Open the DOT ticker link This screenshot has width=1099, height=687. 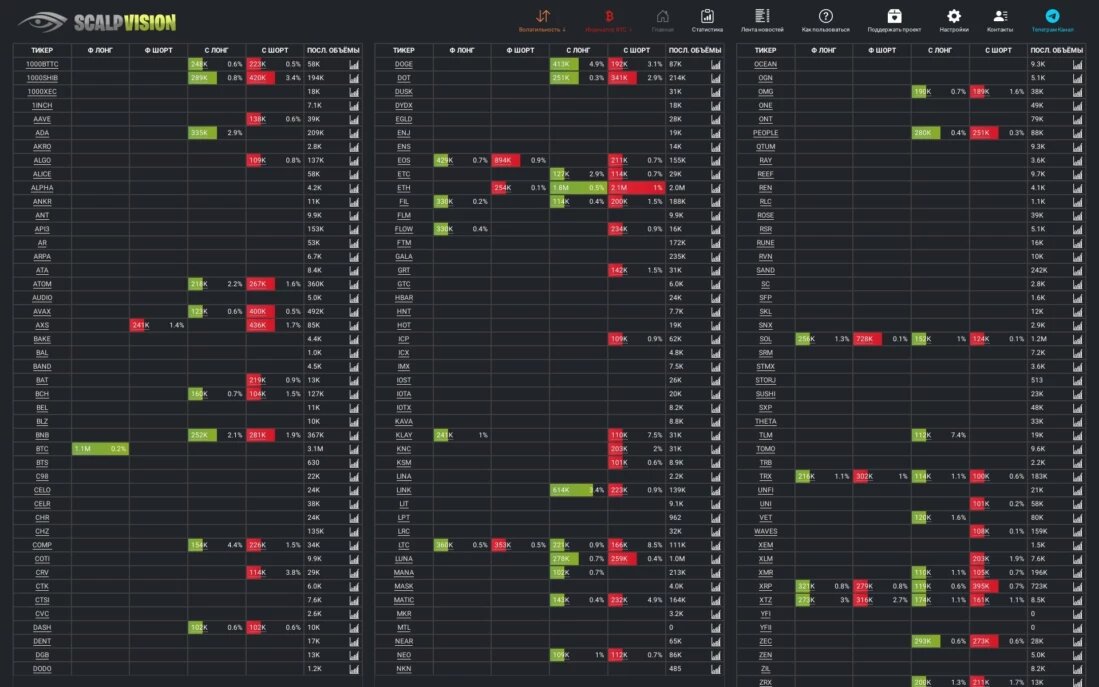pos(404,78)
